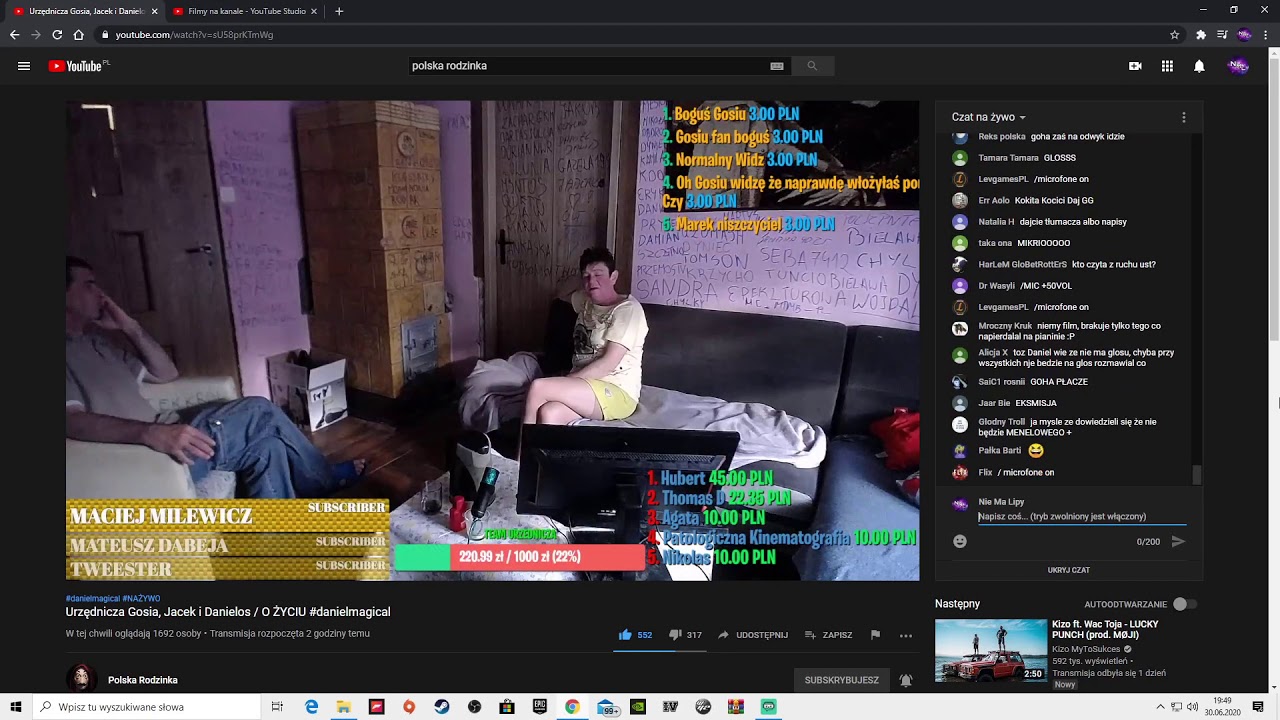
Task: Click chat user name HarLeM GloBetRottErS
Action: [1022, 265]
